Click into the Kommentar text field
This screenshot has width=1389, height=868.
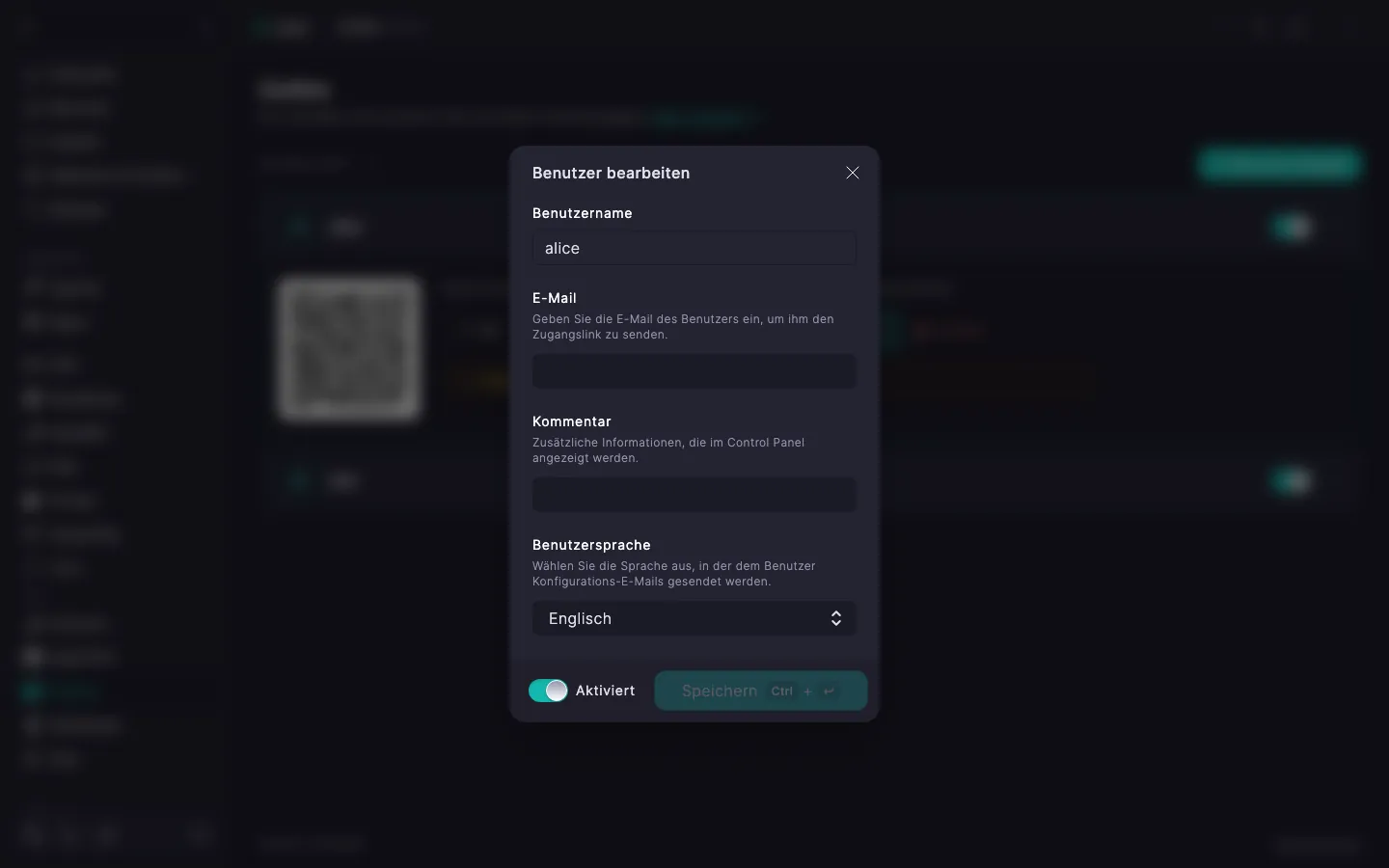click(694, 495)
